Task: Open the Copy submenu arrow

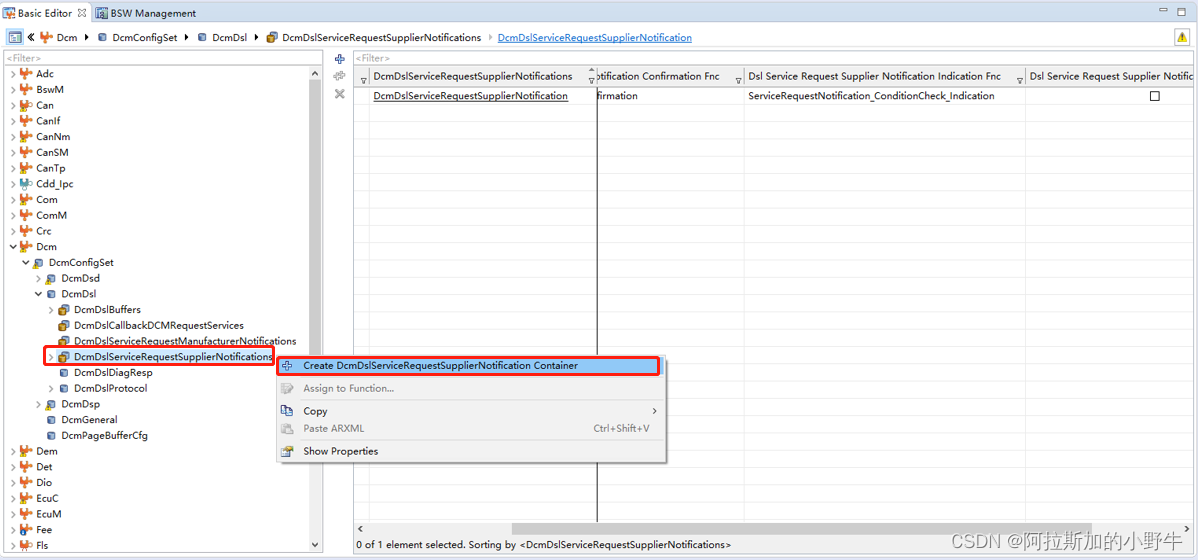Action: pyautogui.click(x=654, y=411)
